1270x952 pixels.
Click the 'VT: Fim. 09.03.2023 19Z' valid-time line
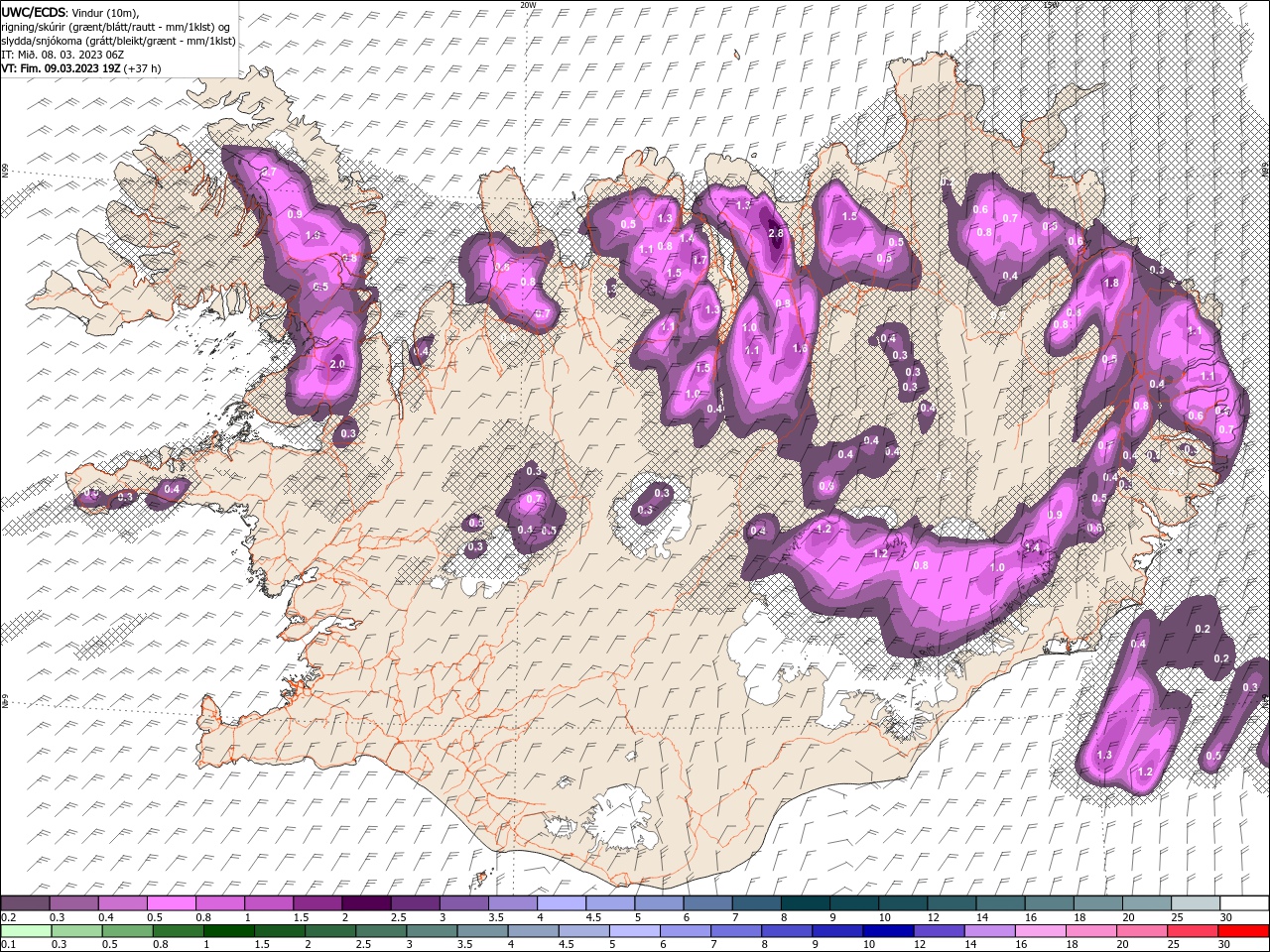[x=61, y=68]
